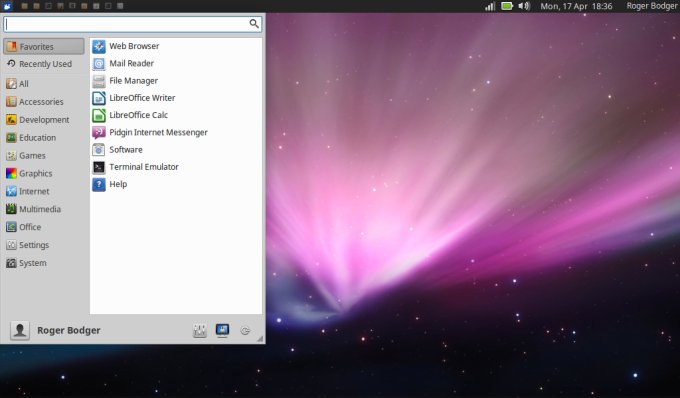Open All Settings mixer-sliders icon
This screenshot has height=398, width=680.
pos(199,330)
